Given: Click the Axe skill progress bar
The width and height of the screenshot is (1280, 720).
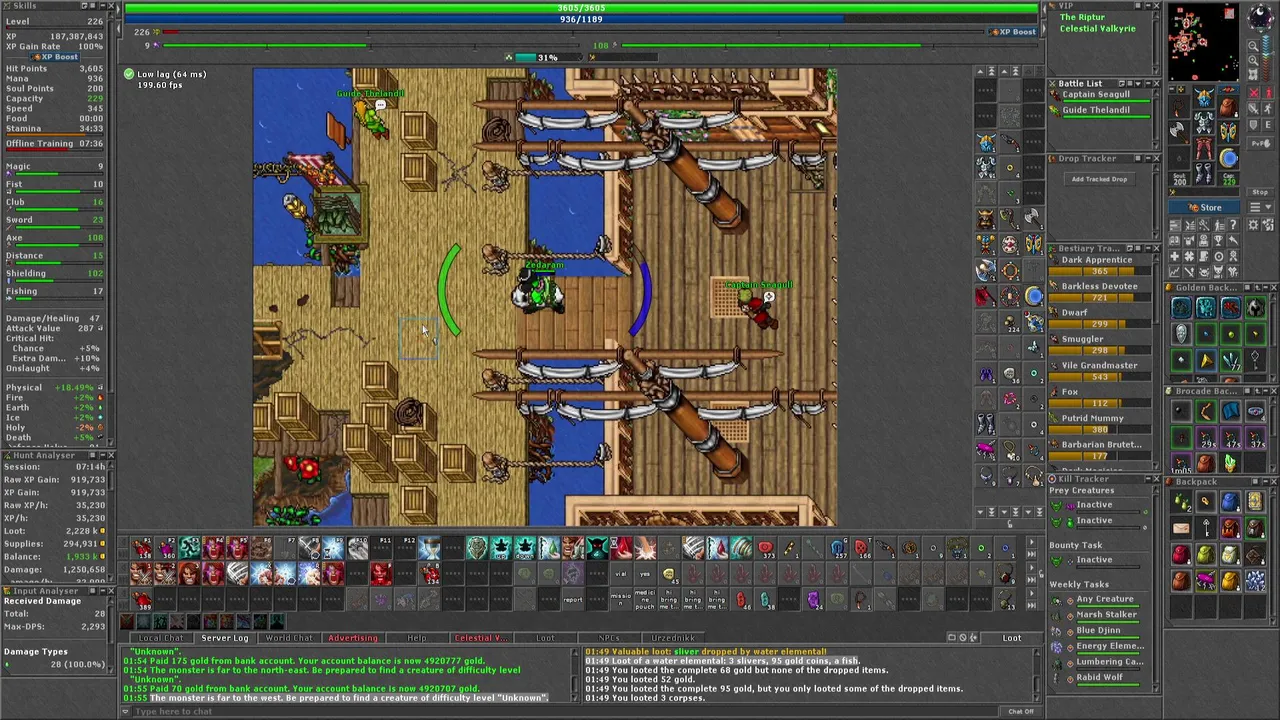Looking at the screenshot, I should point(57,247).
